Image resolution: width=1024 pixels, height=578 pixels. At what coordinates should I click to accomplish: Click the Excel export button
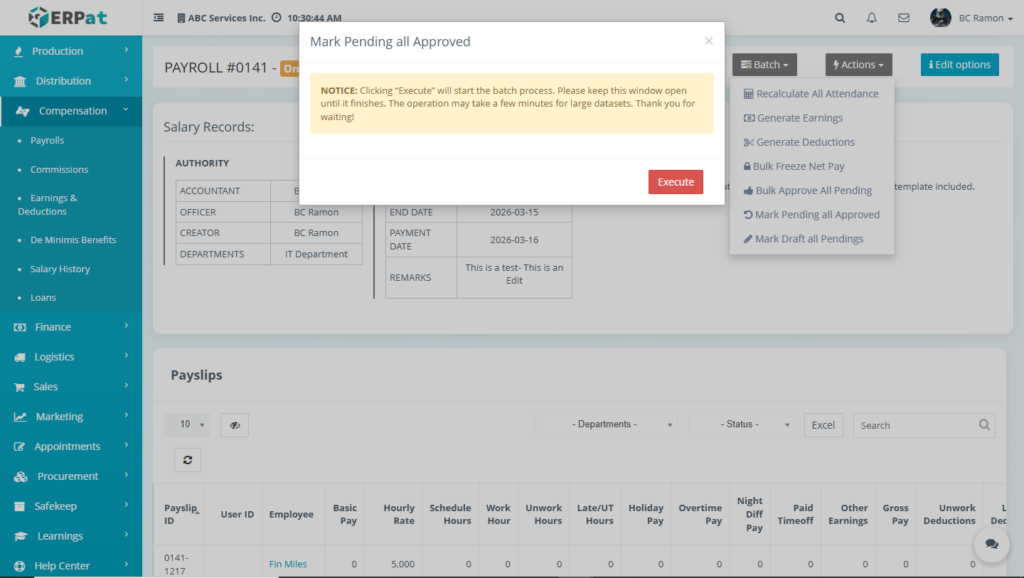click(x=823, y=425)
